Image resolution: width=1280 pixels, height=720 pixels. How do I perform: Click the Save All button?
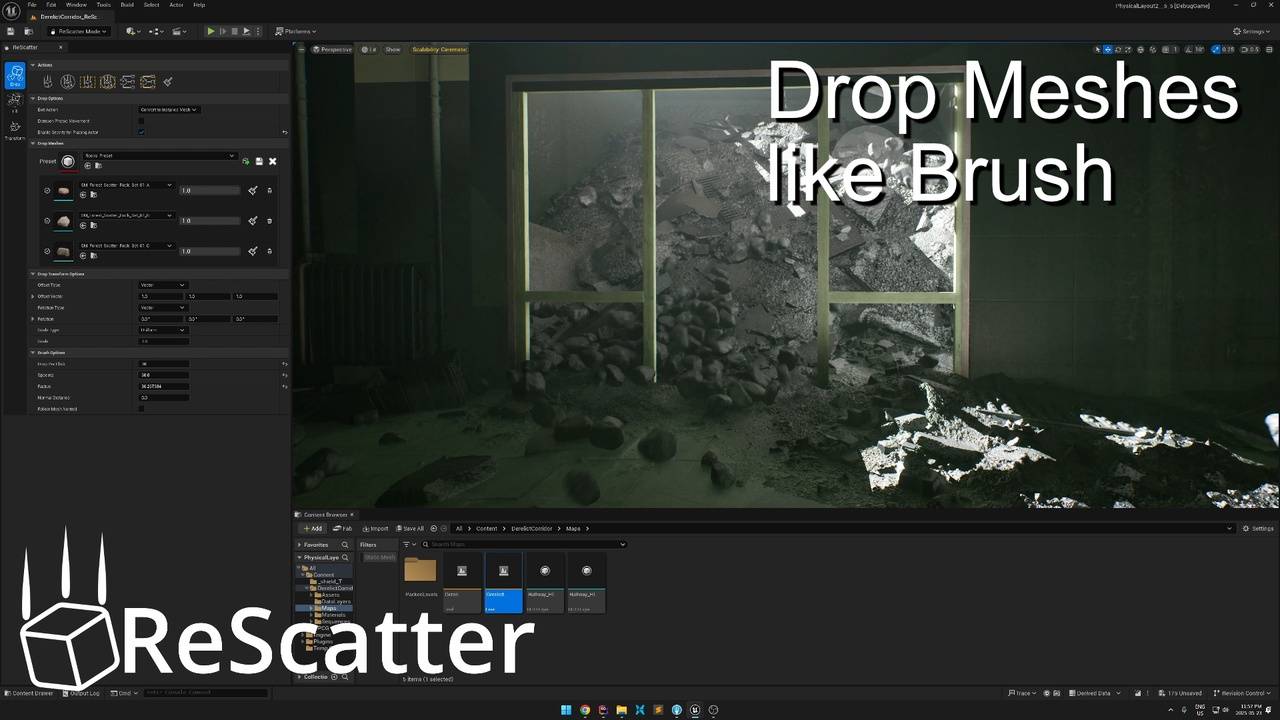coord(410,528)
